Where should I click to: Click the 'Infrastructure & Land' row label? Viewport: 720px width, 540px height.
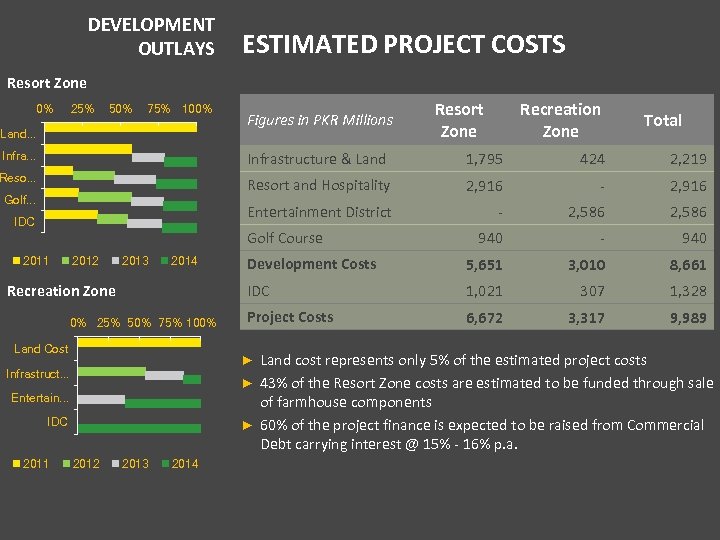pyautogui.click(x=316, y=159)
